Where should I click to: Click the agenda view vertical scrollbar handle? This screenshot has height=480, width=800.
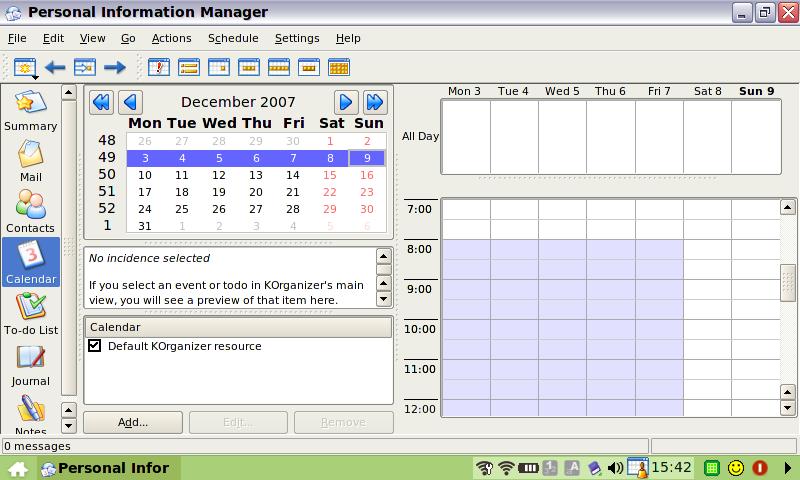[x=788, y=282]
